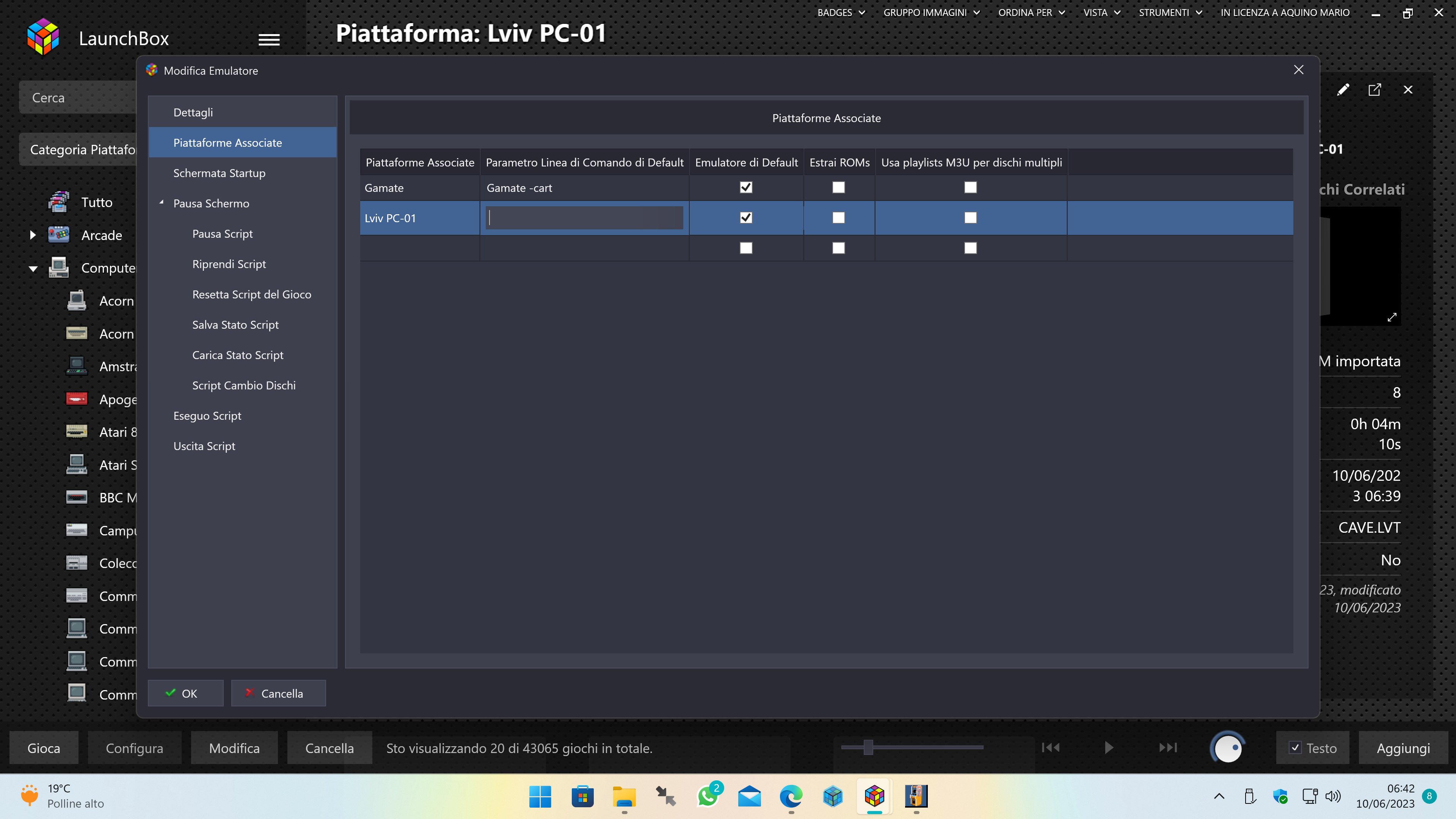This screenshot has width=1456, height=819.
Task: Click the Colecovision platform icon
Action: point(77,563)
